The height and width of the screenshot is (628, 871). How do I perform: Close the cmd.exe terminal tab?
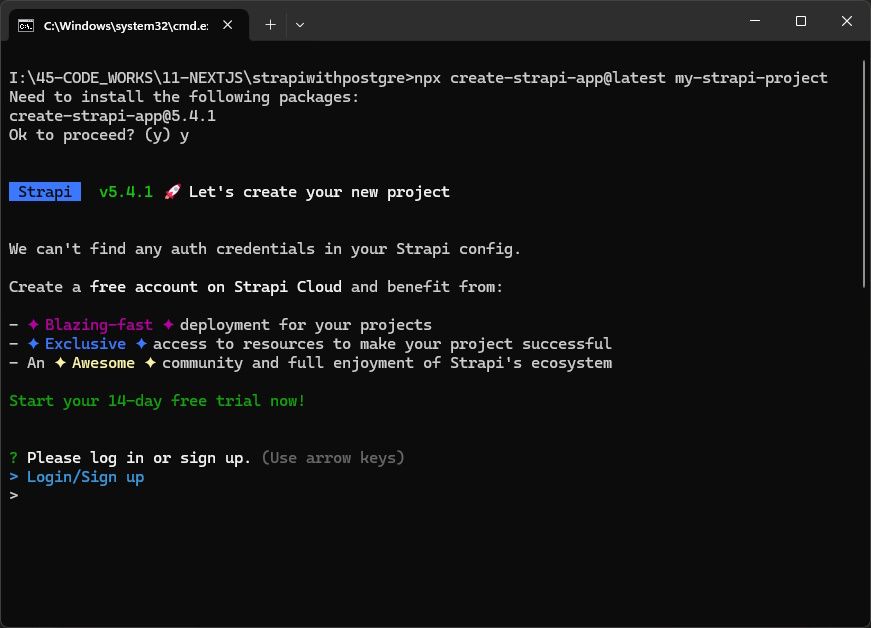(x=228, y=25)
